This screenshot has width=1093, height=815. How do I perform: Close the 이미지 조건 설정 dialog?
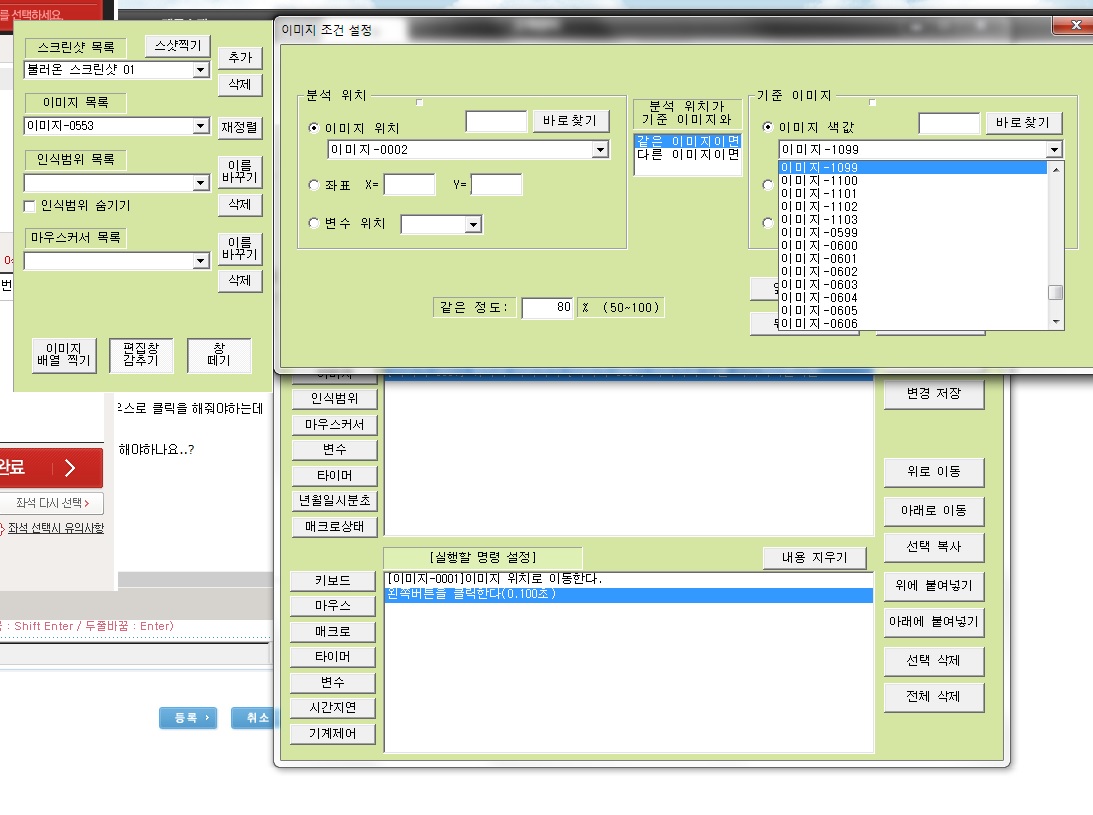(x=1075, y=26)
